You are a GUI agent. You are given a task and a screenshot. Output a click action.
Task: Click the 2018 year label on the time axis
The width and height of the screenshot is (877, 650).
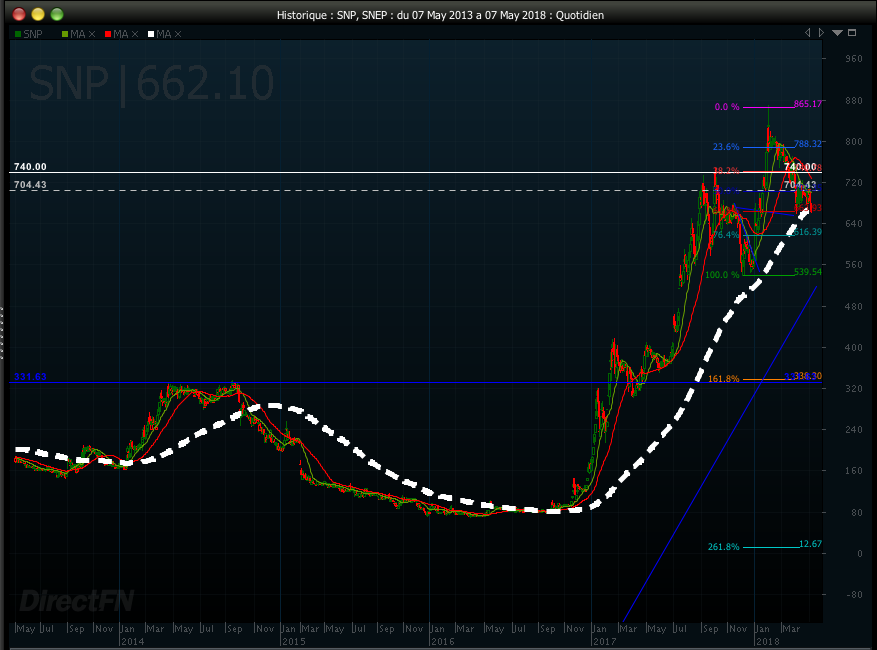tap(767, 642)
